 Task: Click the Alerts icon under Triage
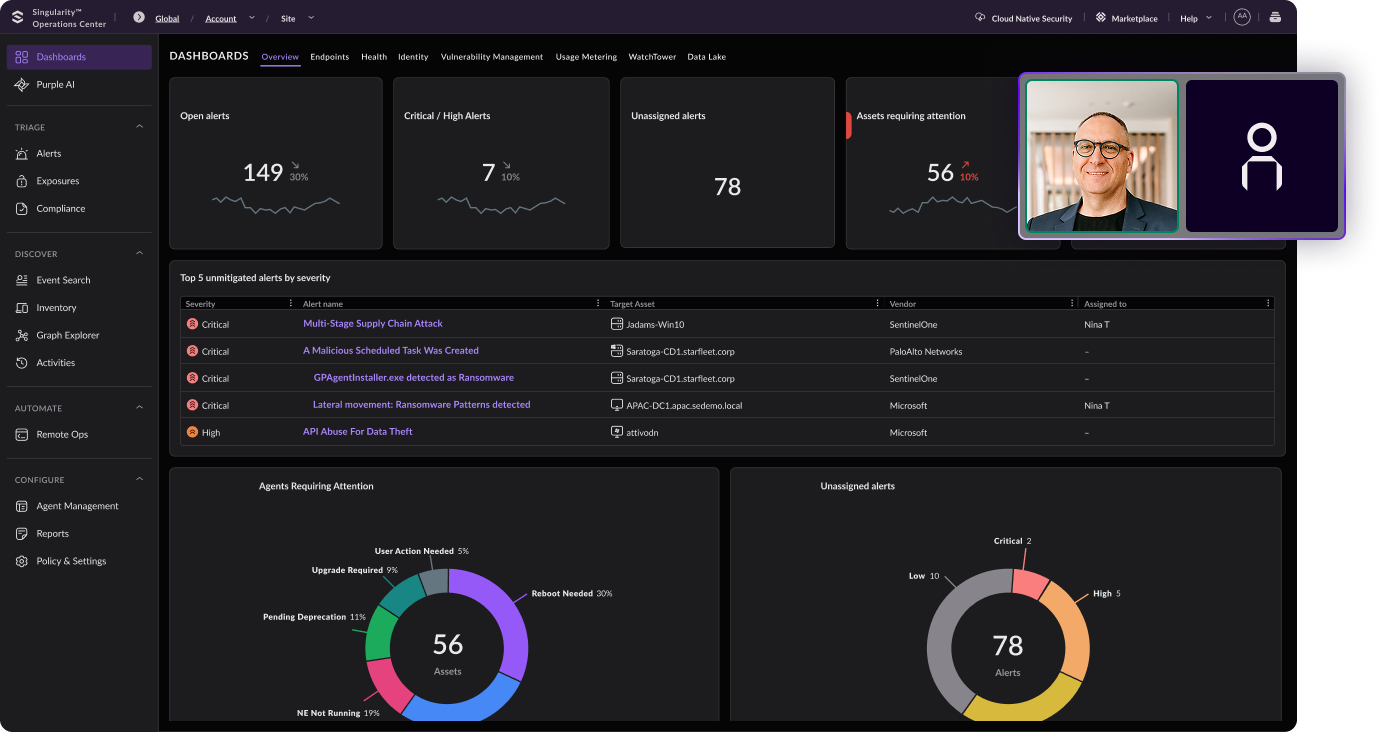(22, 154)
